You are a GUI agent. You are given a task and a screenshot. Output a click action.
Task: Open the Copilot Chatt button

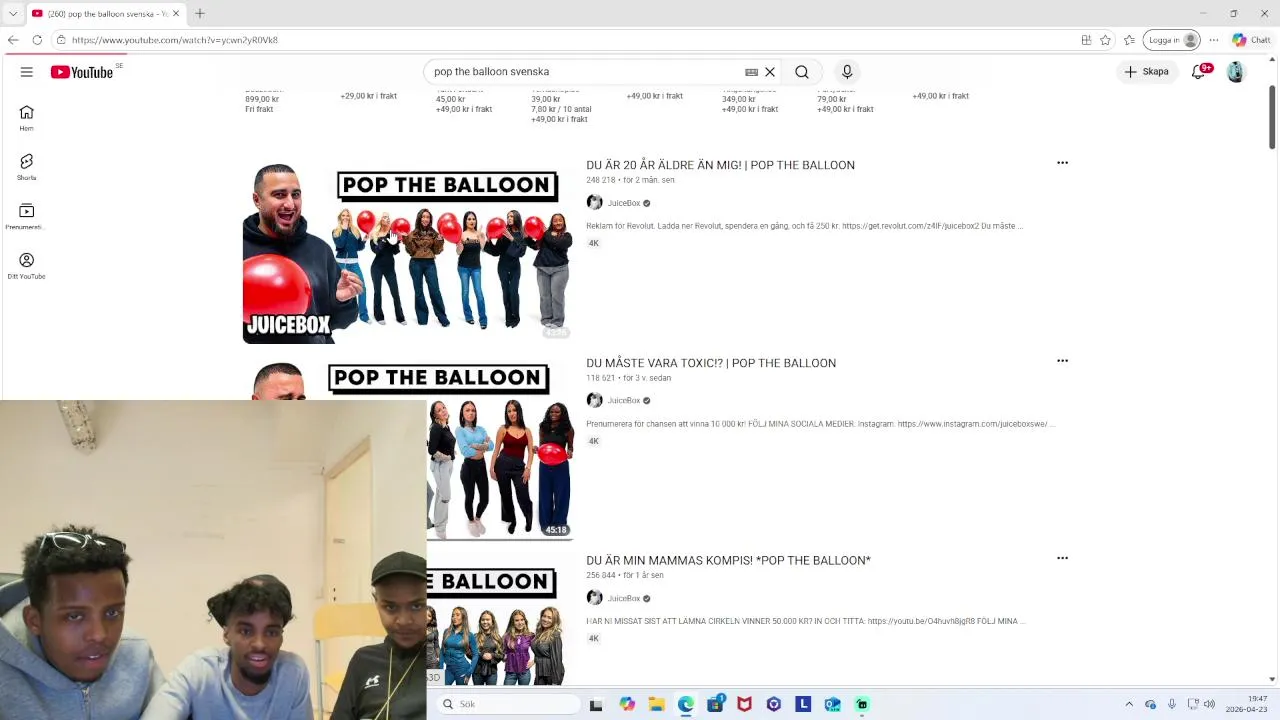pyautogui.click(x=1251, y=40)
